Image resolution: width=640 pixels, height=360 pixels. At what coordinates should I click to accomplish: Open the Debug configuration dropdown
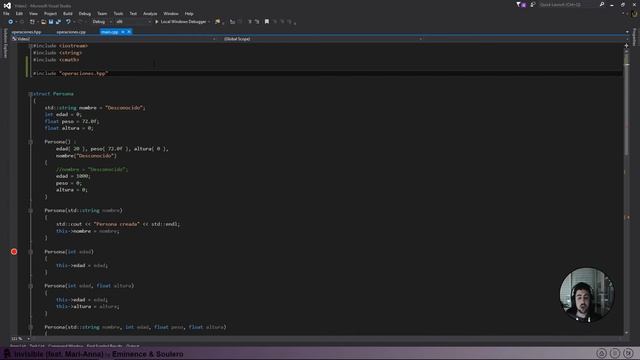[102, 22]
